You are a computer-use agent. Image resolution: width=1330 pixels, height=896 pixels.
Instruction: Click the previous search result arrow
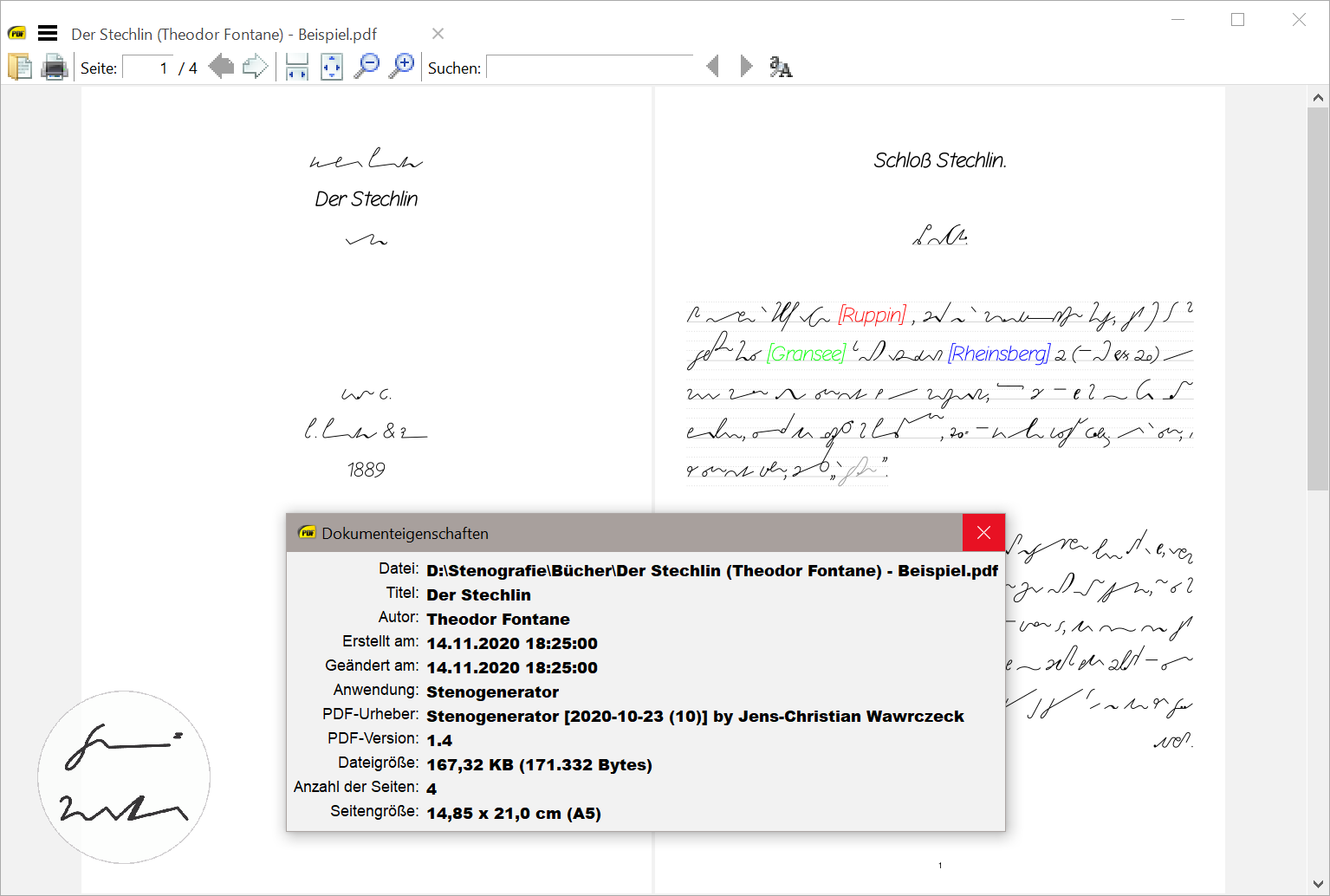pos(712,66)
